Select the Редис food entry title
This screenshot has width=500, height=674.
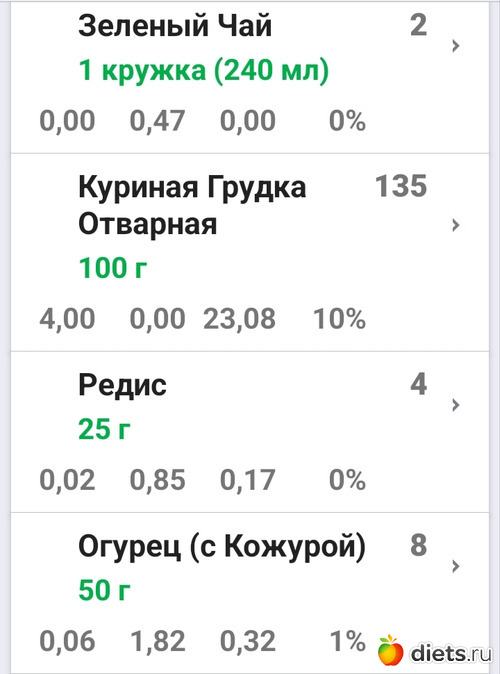click(123, 385)
